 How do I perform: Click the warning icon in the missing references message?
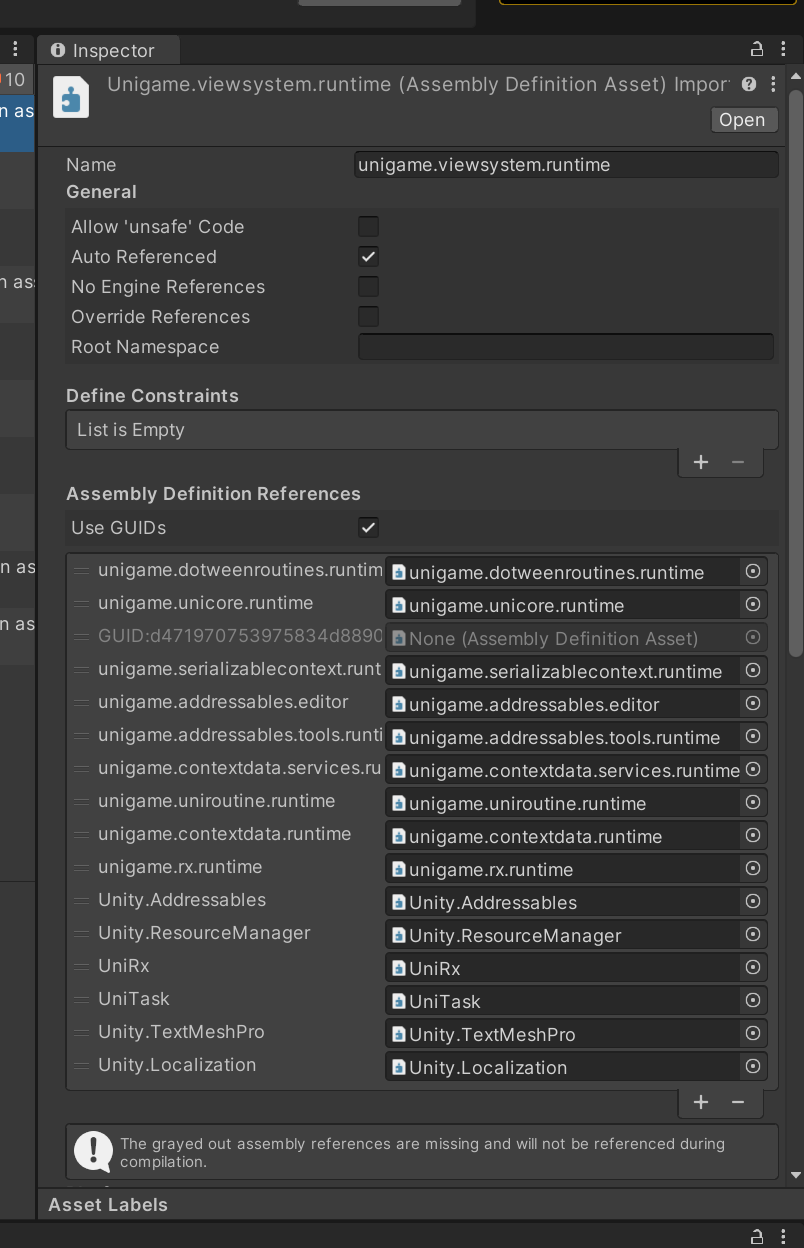pyautogui.click(x=93, y=1151)
